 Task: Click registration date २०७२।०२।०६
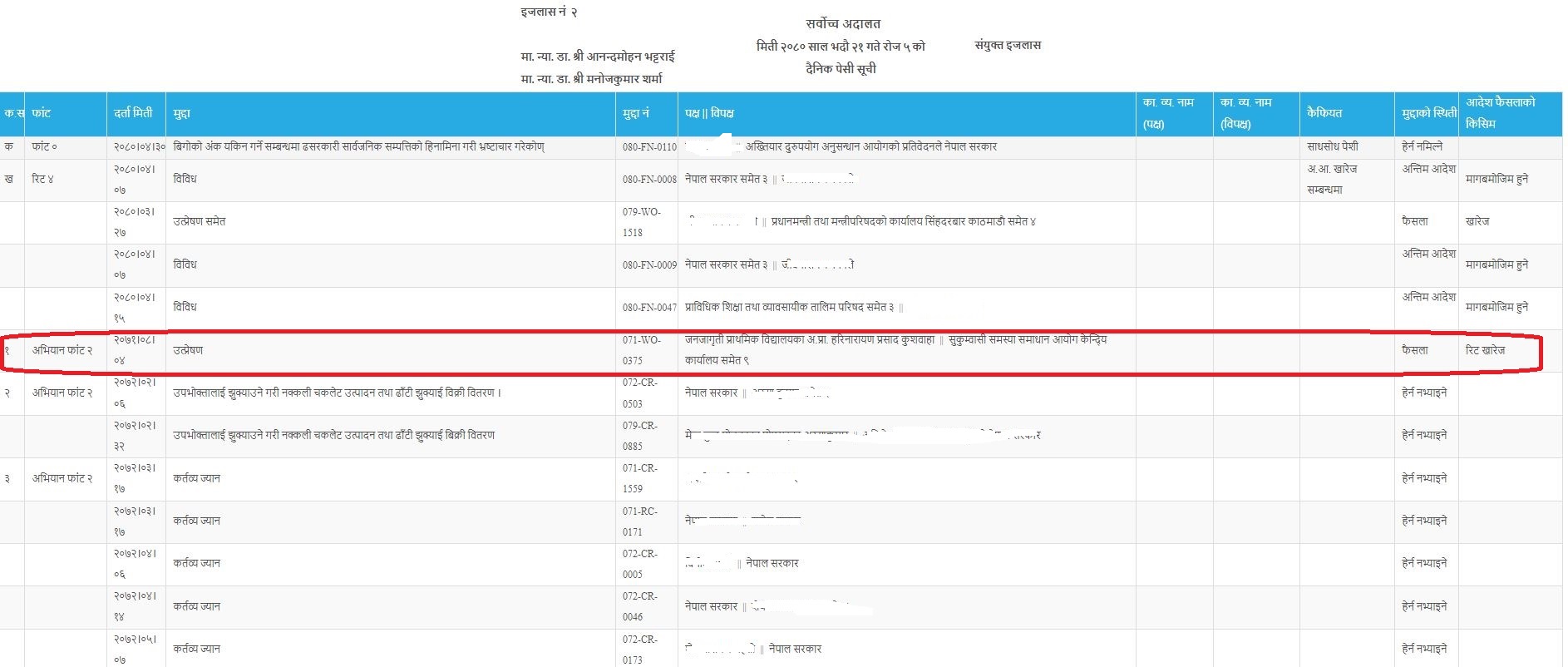(x=135, y=393)
